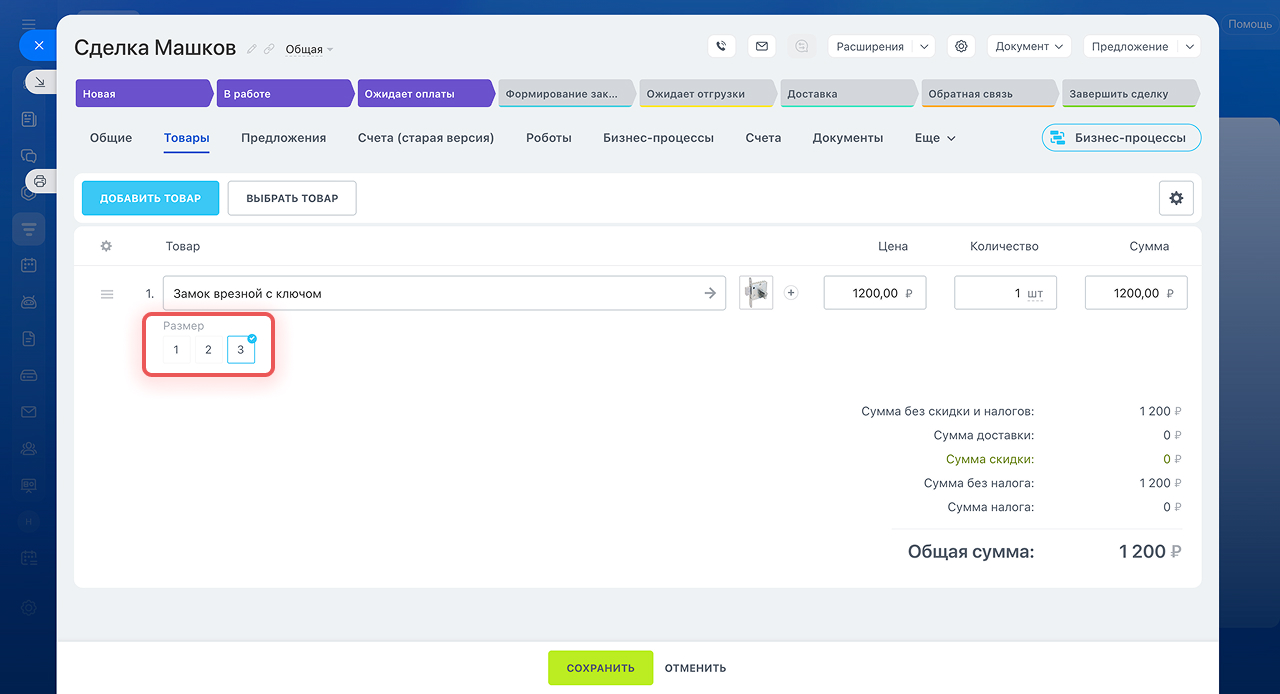Copy deal link via chain icon
This screenshot has height=694, width=1280.
tap(269, 49)
